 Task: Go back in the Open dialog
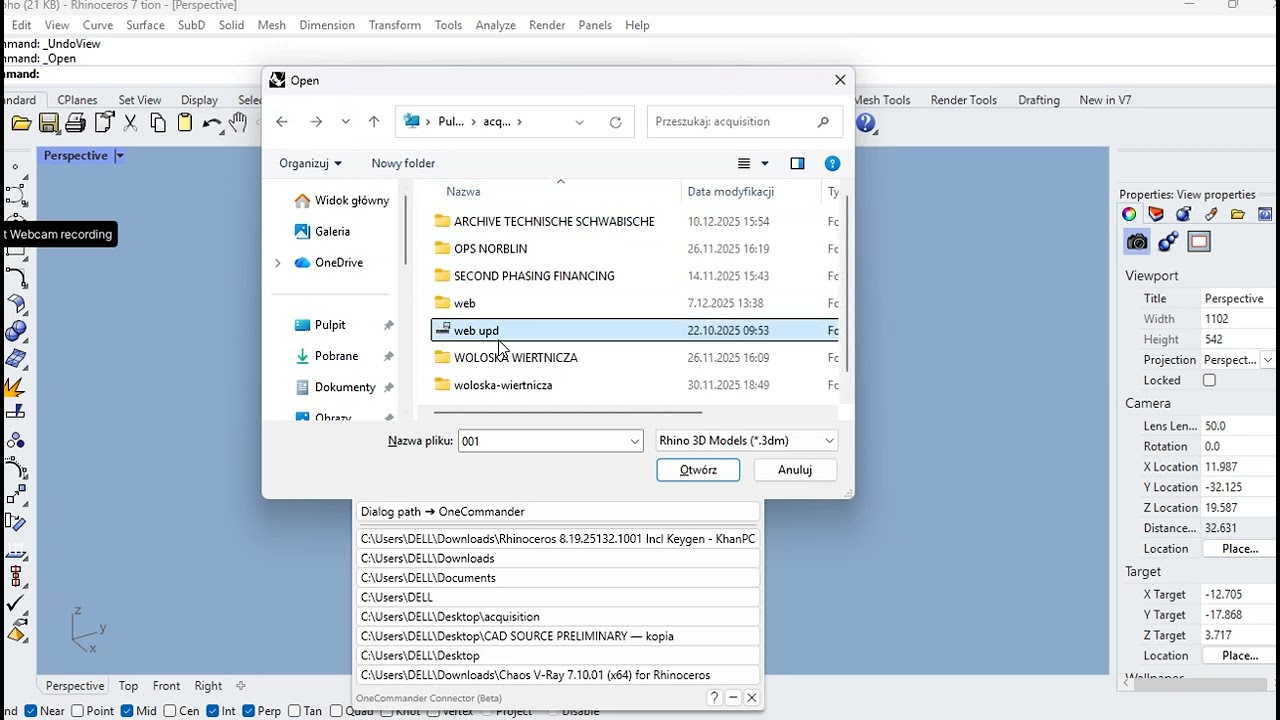click(282, 122)
